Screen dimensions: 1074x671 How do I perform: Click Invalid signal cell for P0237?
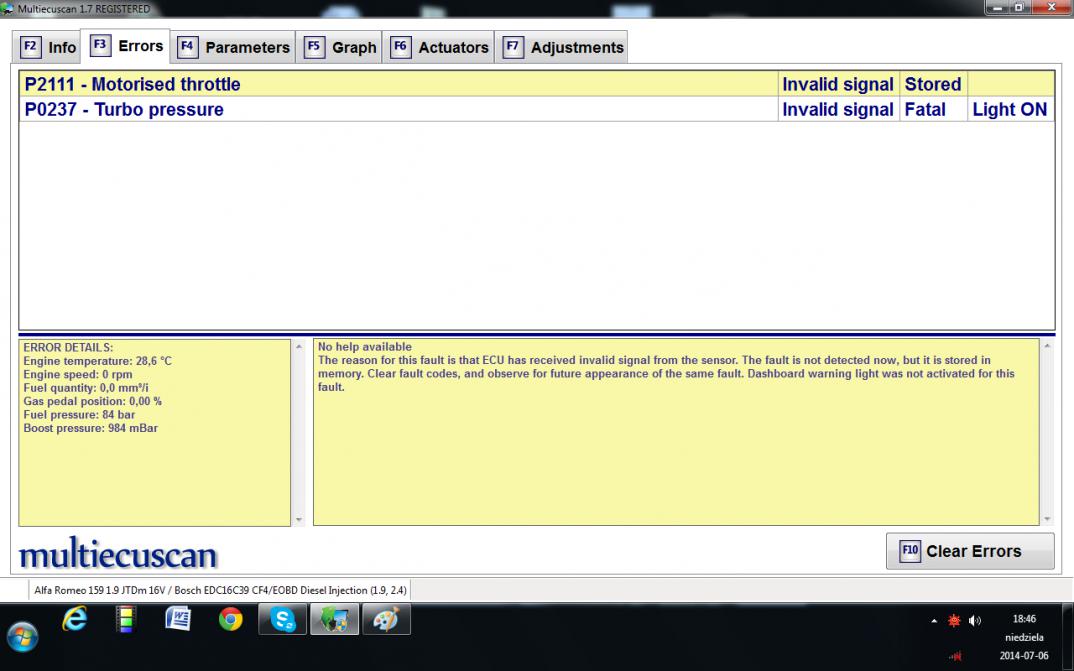tap(838, 110)
